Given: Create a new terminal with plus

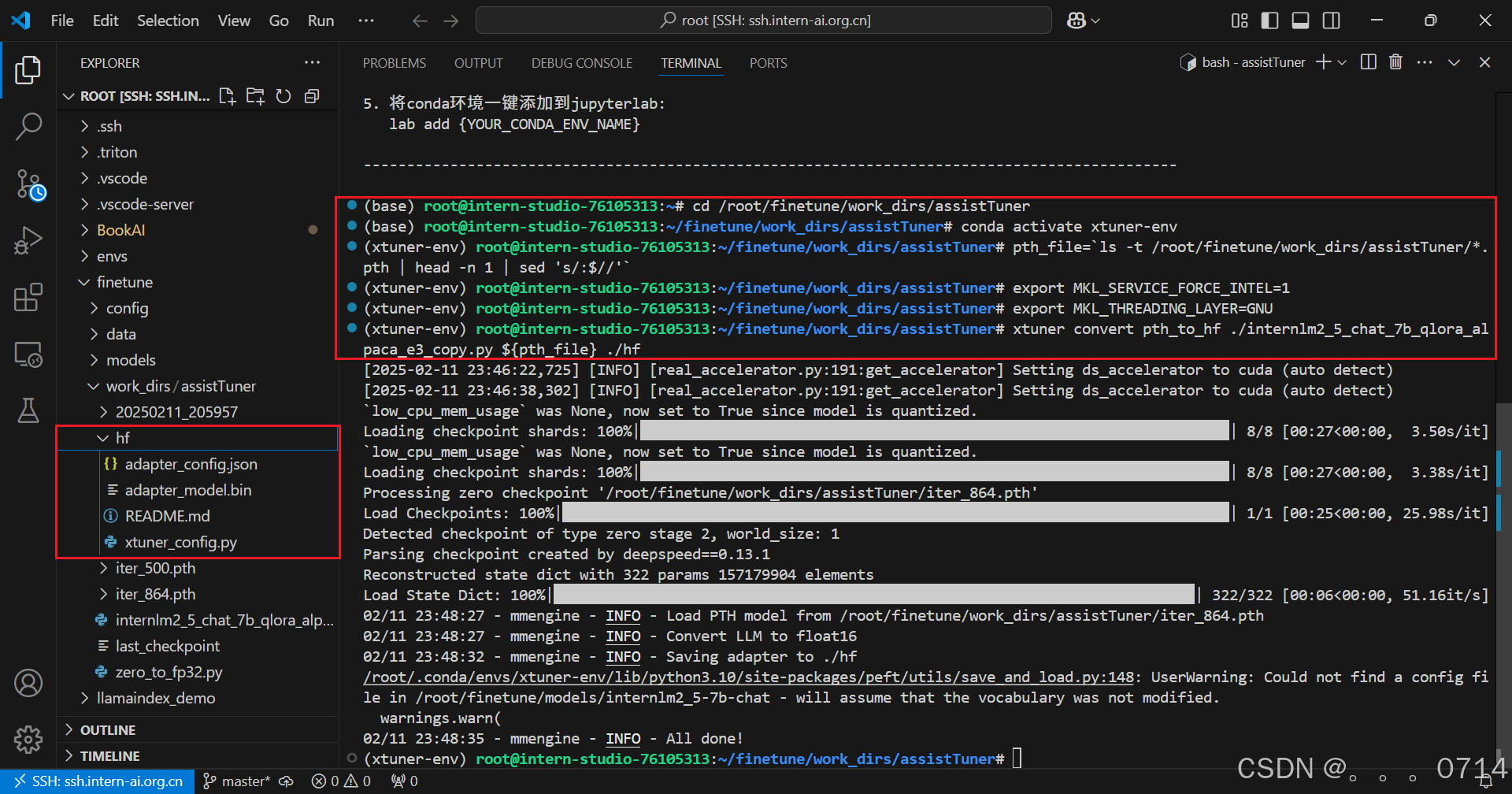Looking at the screenshot, I should tap(1323, 62).
